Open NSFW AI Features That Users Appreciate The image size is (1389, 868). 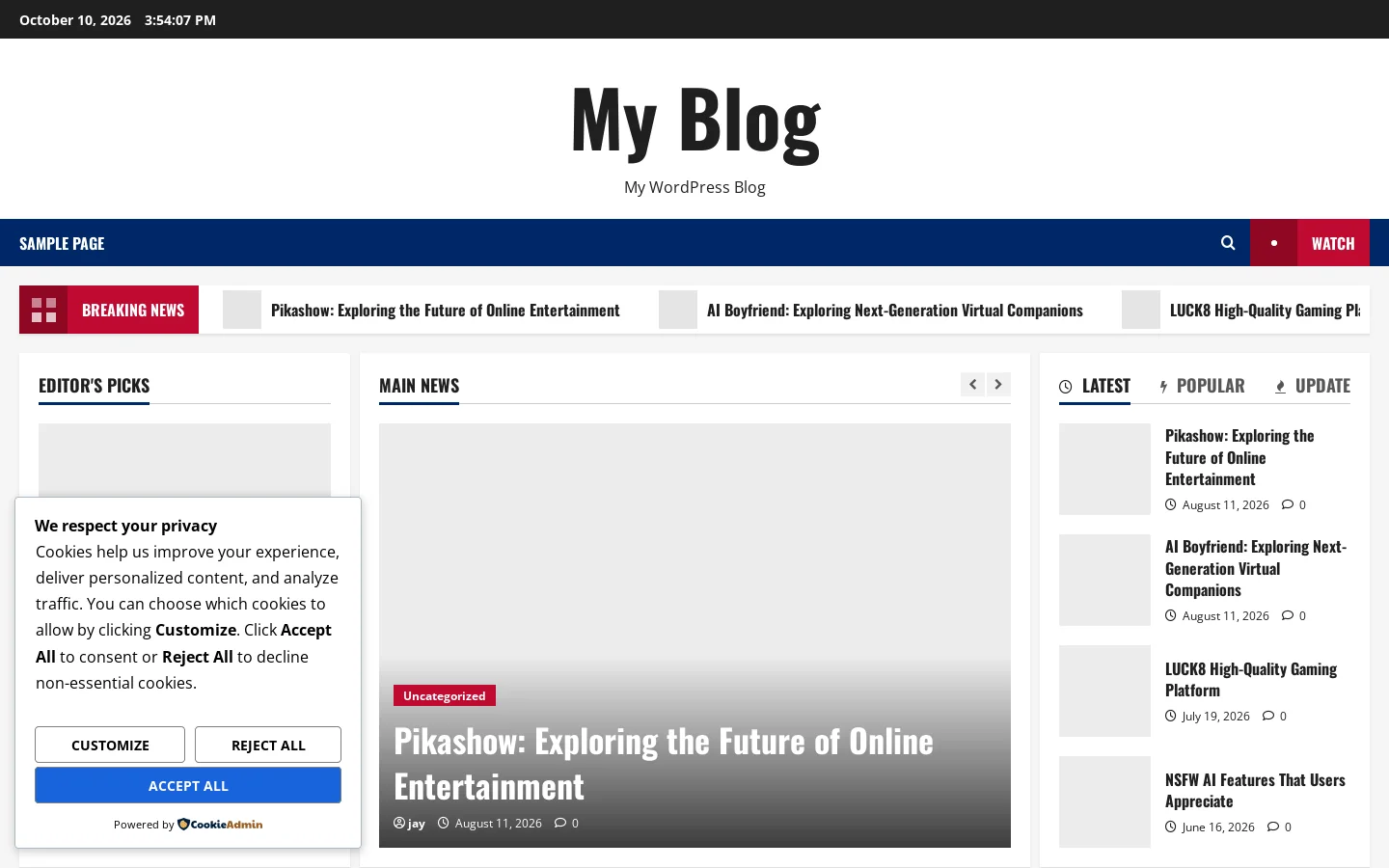1255,790
